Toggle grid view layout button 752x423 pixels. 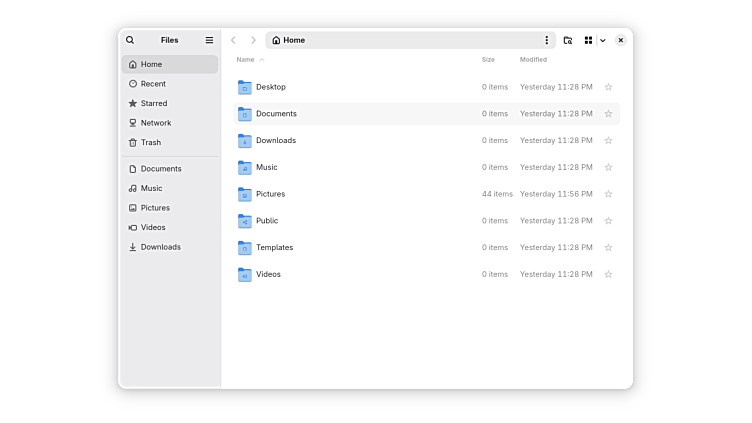point(589,40)
